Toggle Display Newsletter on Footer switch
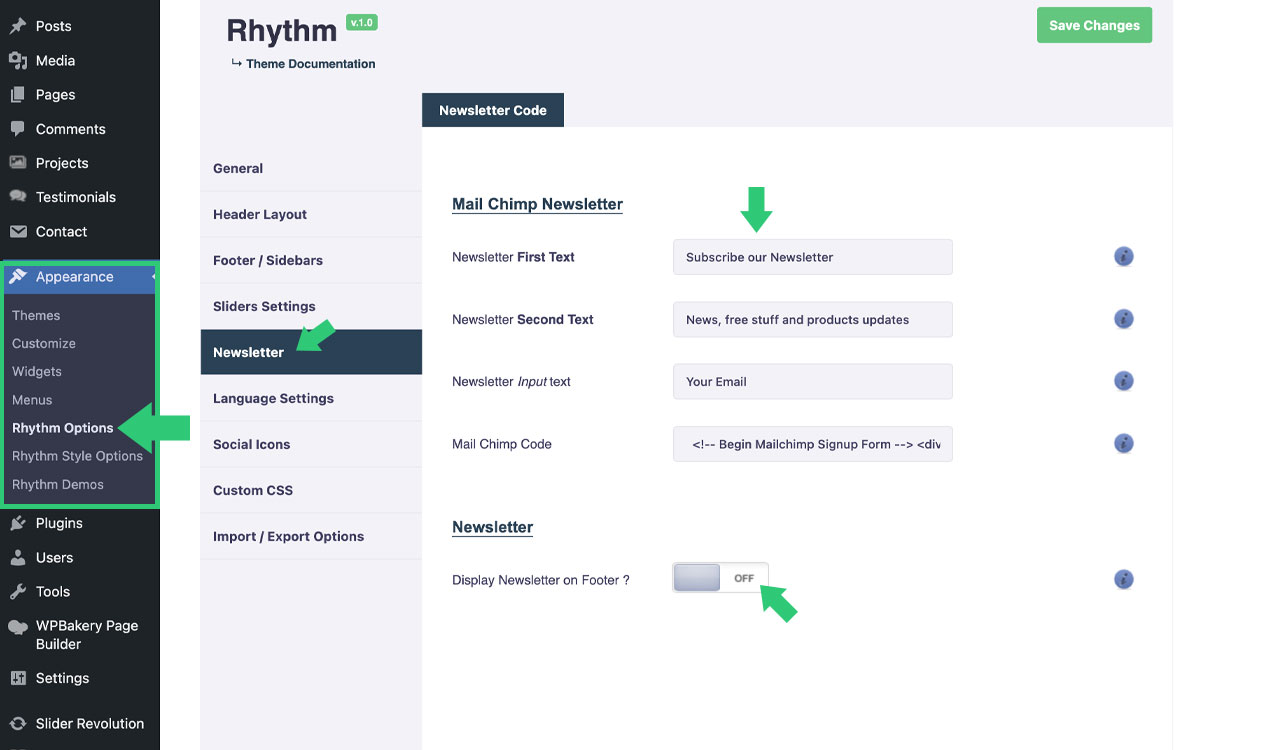 (720, 578)
